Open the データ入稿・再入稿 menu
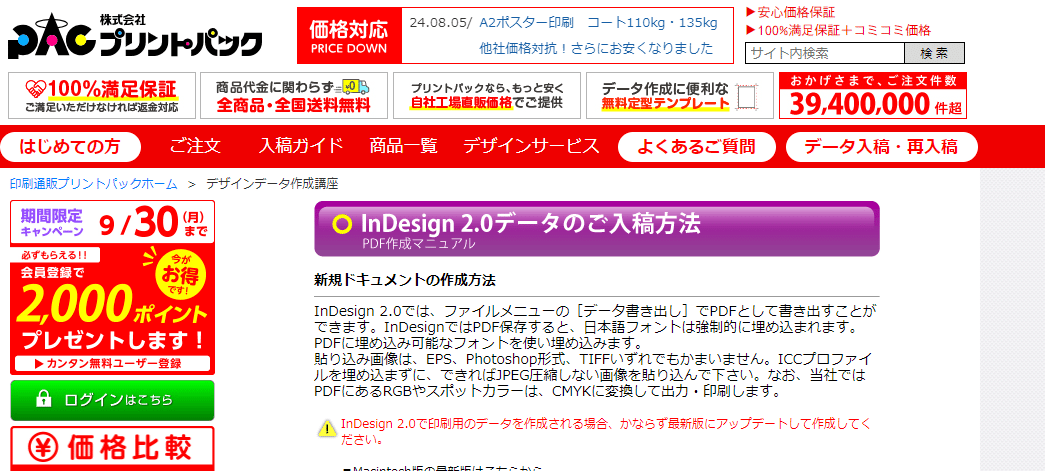Image resolution: width=1045 pixels, height=471 pixels. [x=882, y=147]
